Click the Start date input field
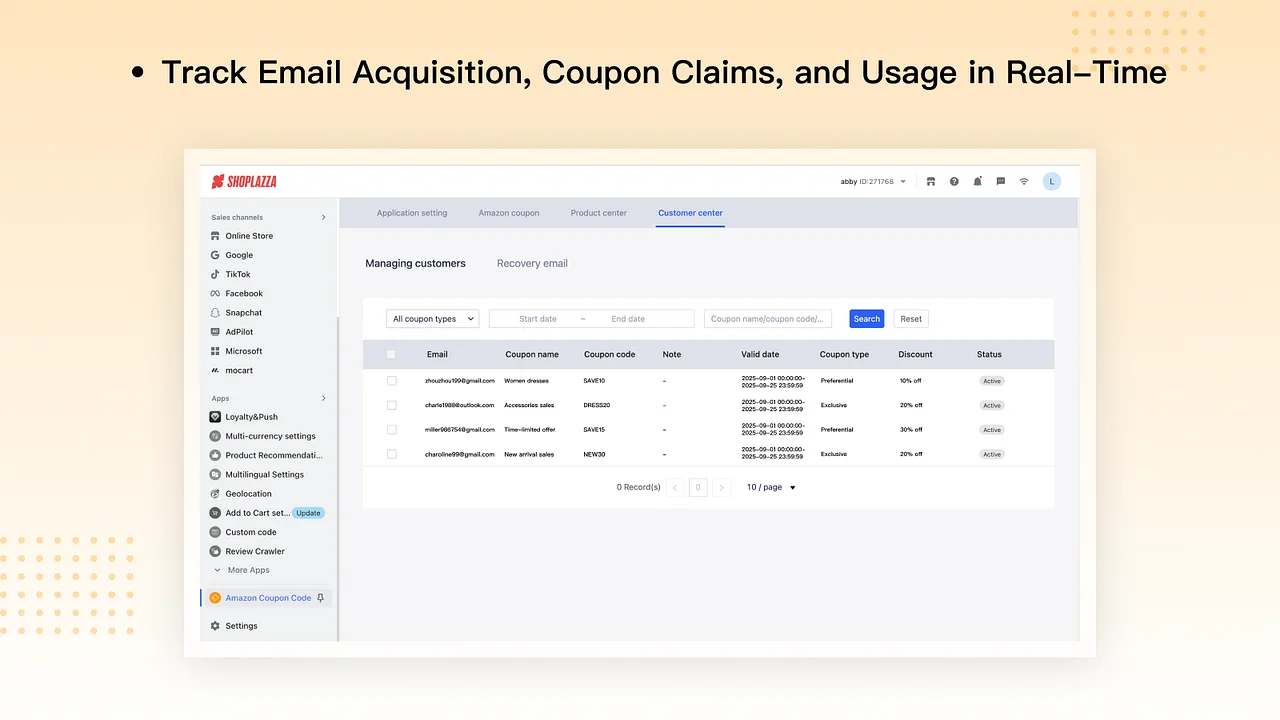The image size is (1280, 720). point(538,318)
